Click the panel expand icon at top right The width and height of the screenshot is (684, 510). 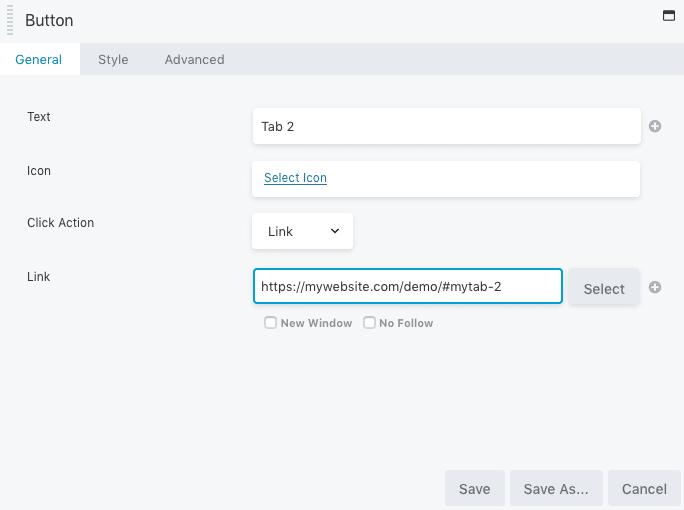pos(668,16)
